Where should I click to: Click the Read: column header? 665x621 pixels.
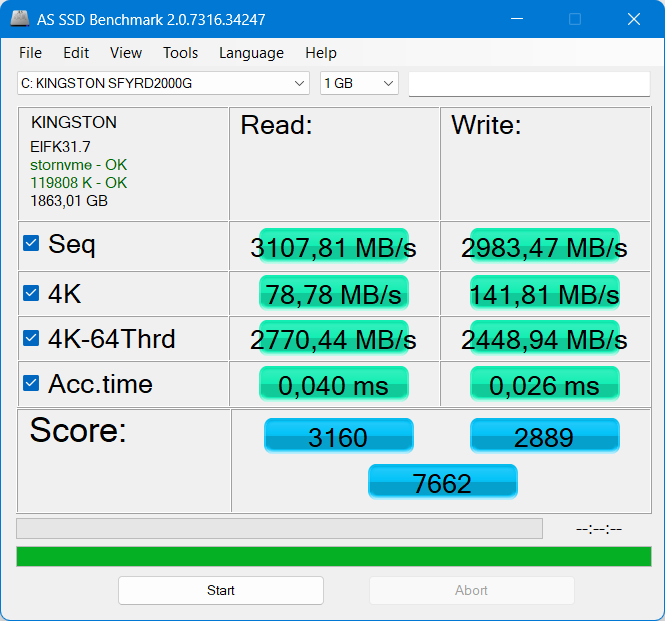277,125
